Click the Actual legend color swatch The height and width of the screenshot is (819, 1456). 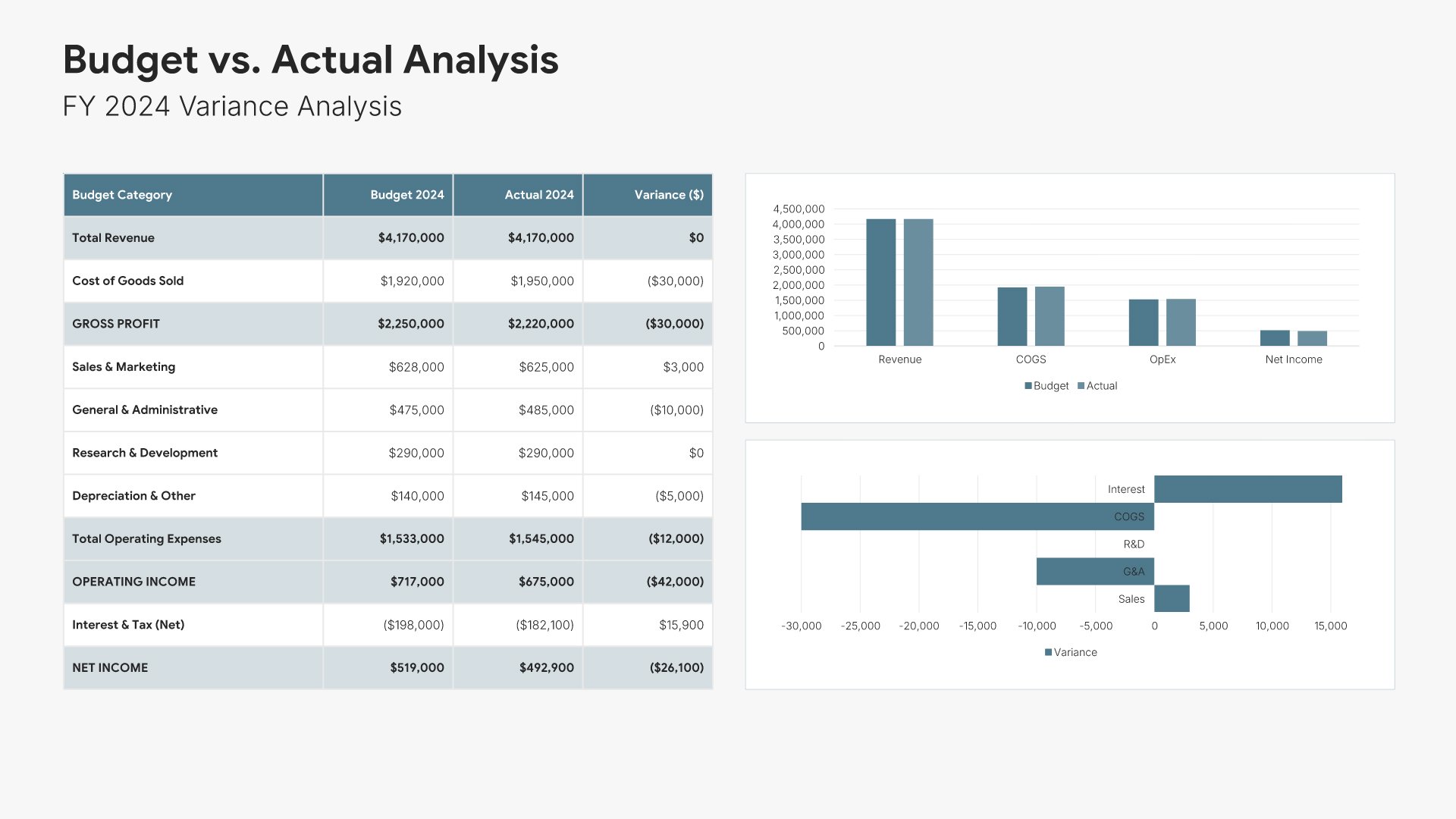[1081, 386]
